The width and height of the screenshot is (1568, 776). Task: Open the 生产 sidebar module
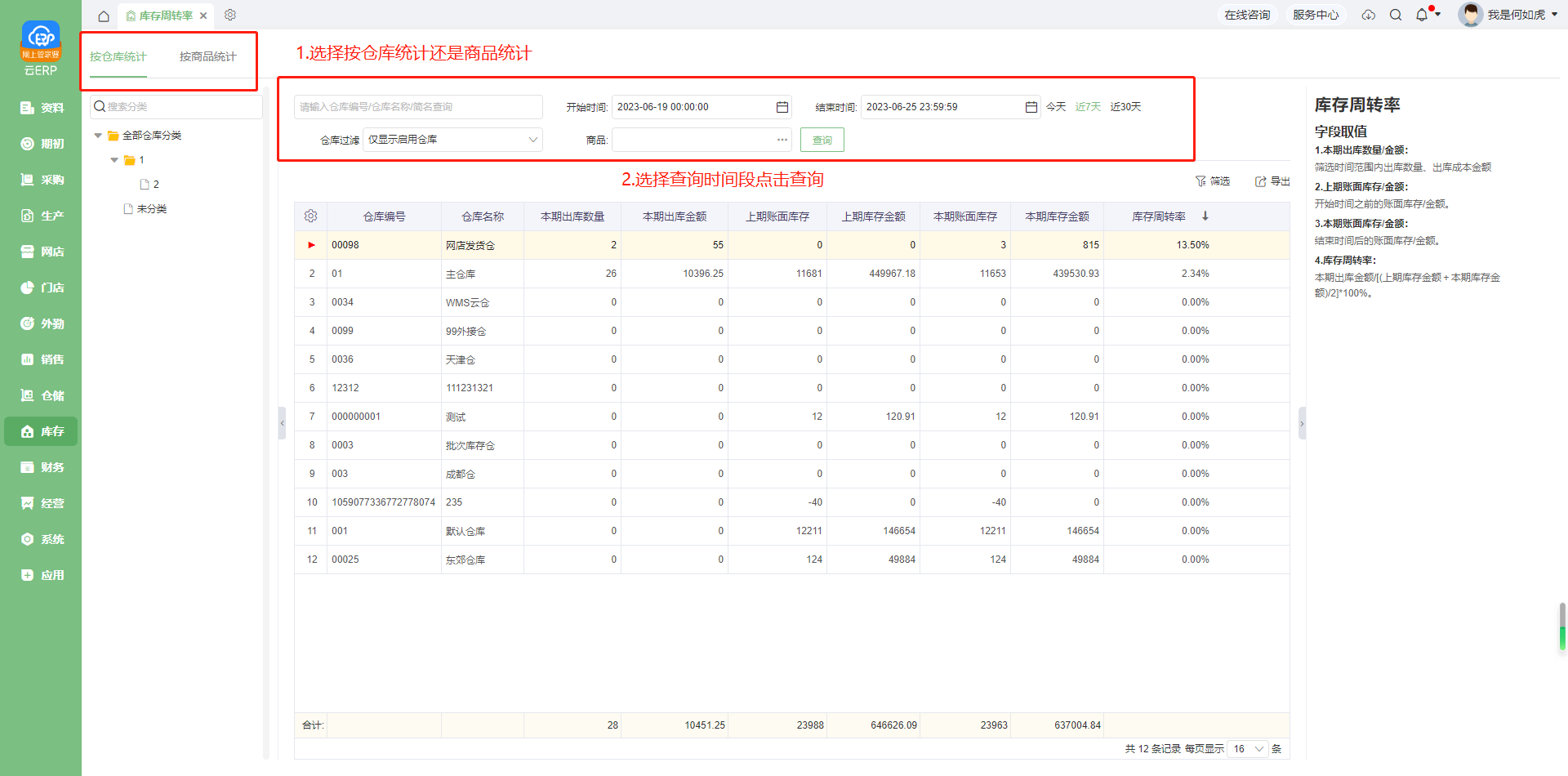pyautogui.click(x=41, y=216)
